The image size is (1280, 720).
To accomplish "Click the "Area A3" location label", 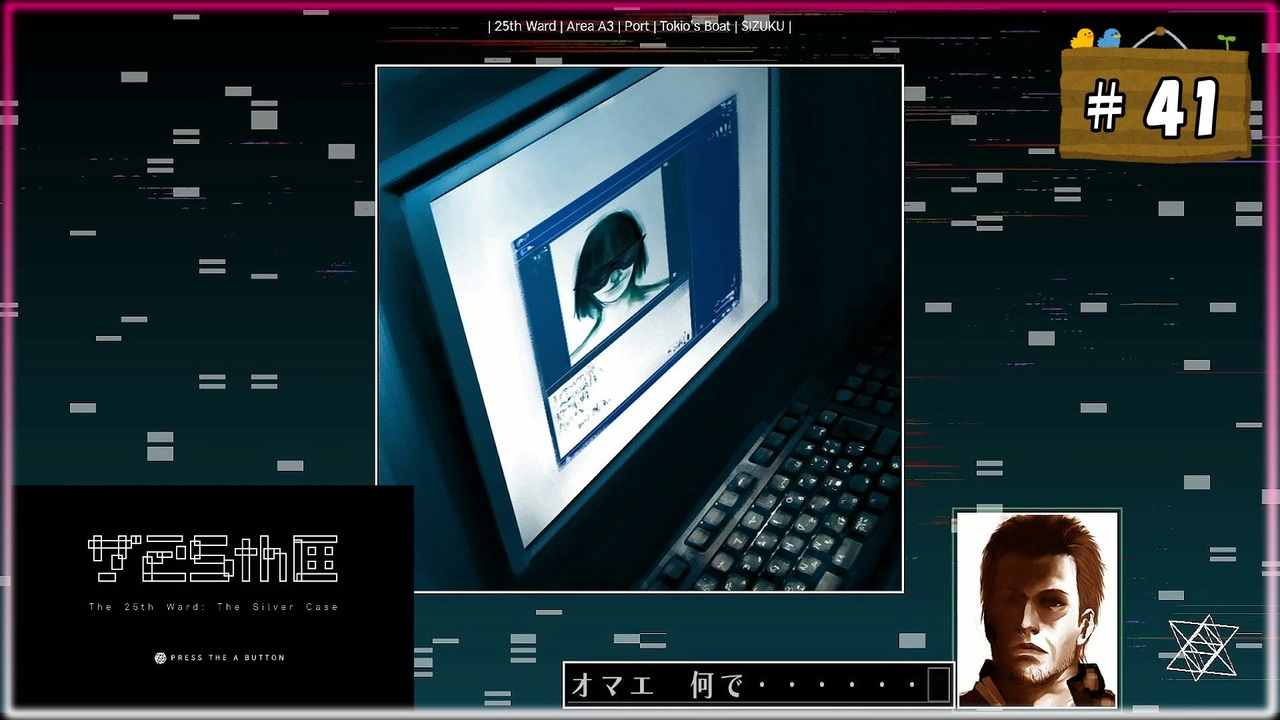I will coord(590,26).
